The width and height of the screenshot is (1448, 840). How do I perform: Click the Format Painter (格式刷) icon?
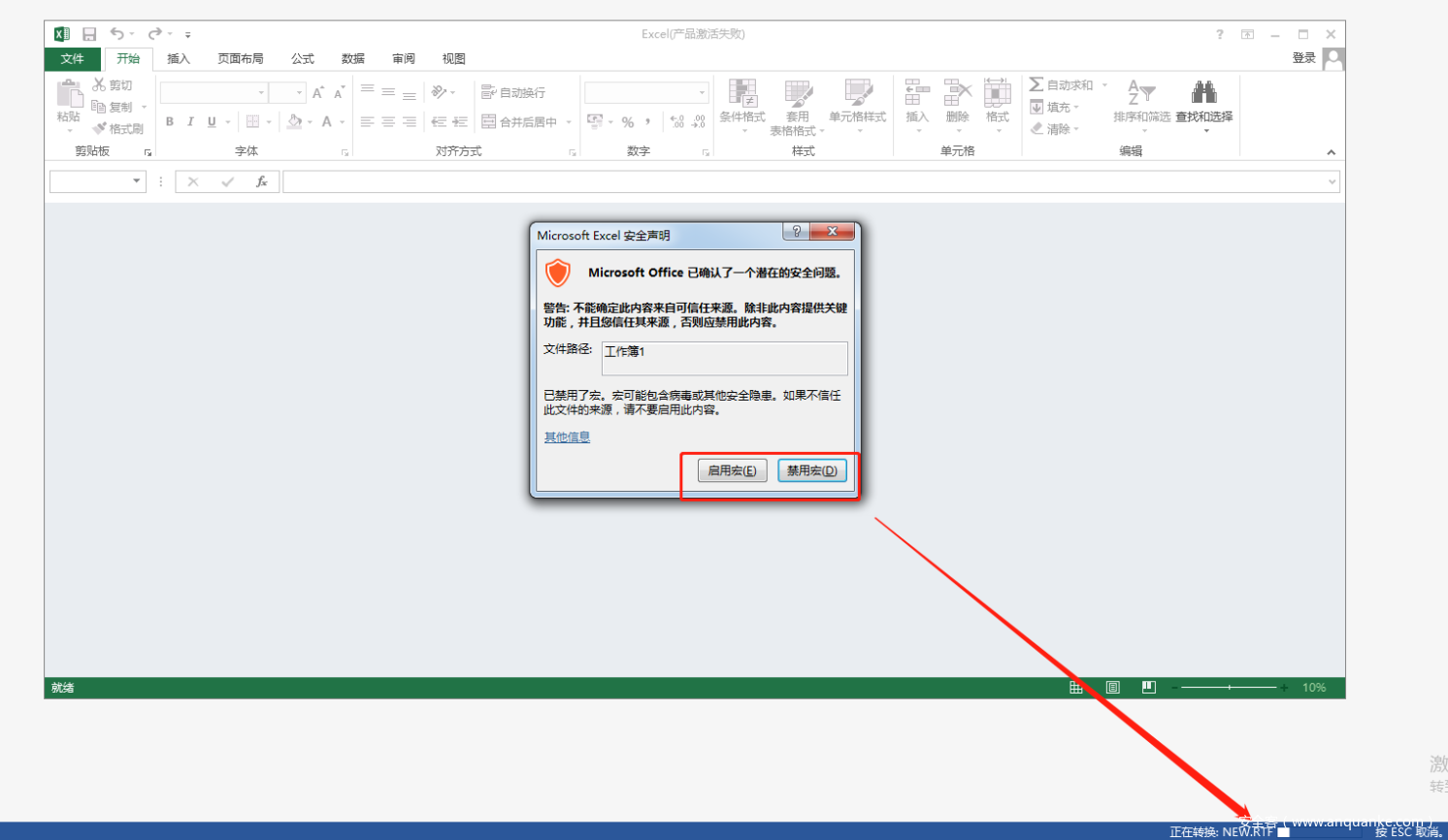[x=99, y=128]
